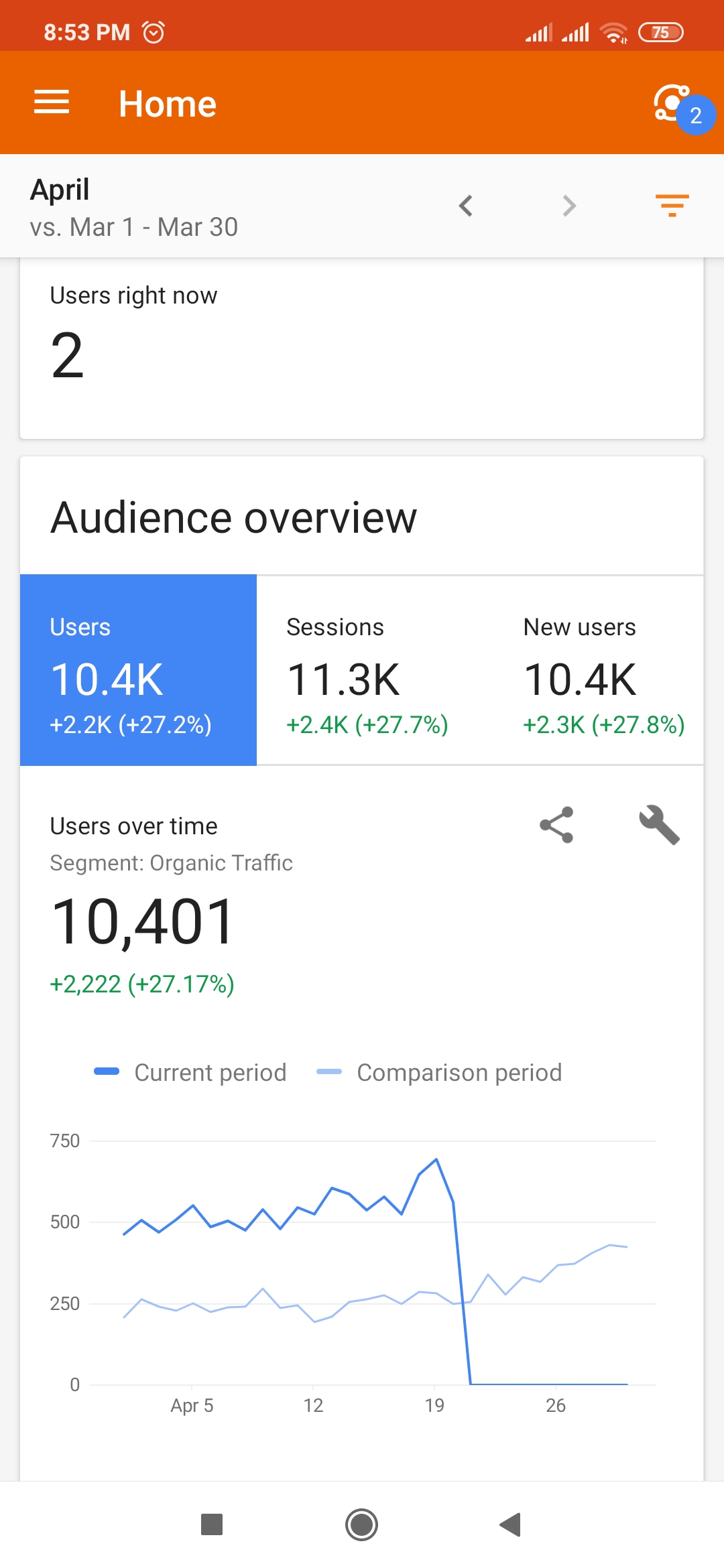Screen dimensions: 724x1568
Task: Toggle the Comparison period legend series
Action: click(440, 1072)
